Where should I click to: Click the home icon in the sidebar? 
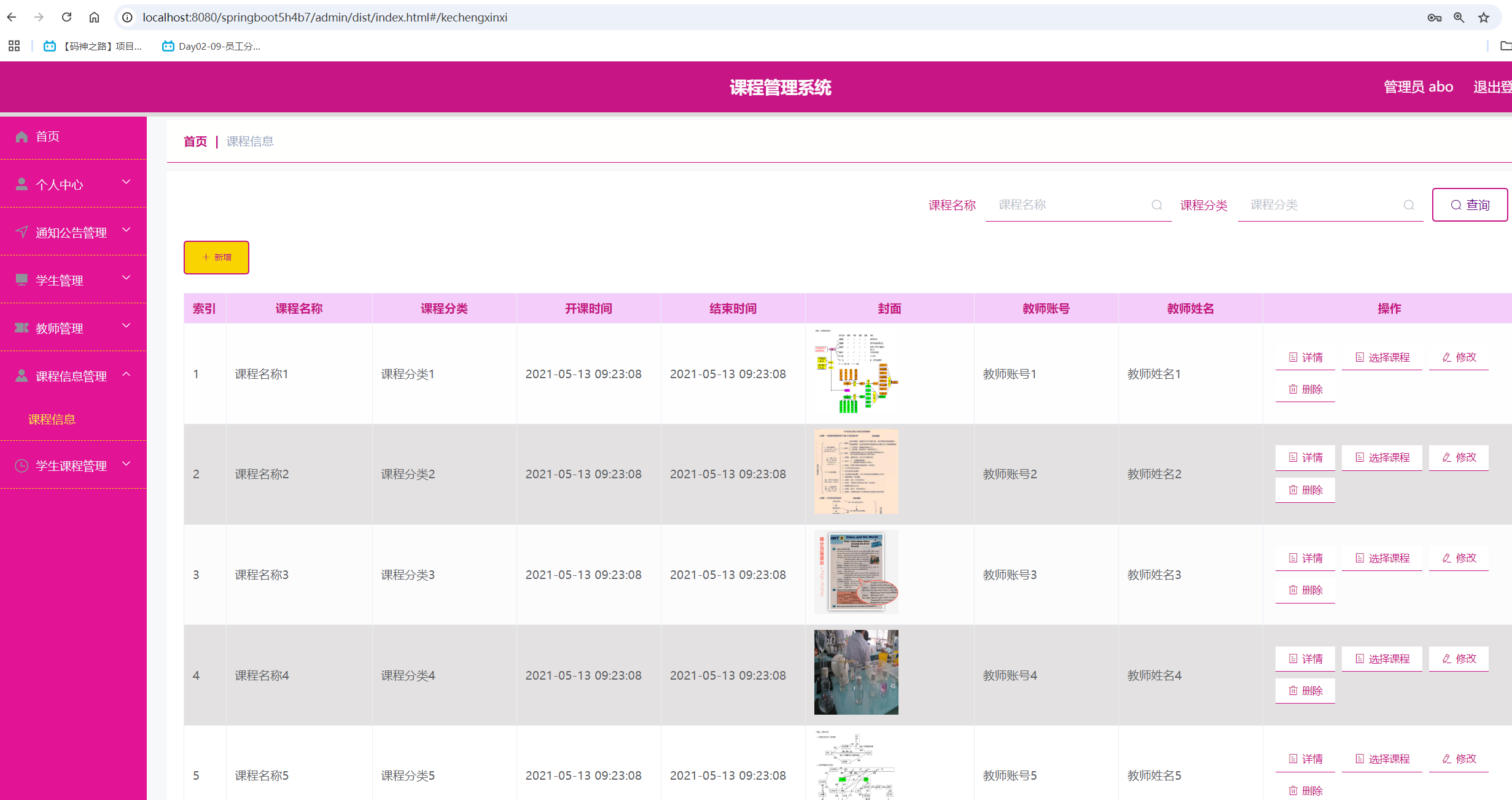coord(21,136)
